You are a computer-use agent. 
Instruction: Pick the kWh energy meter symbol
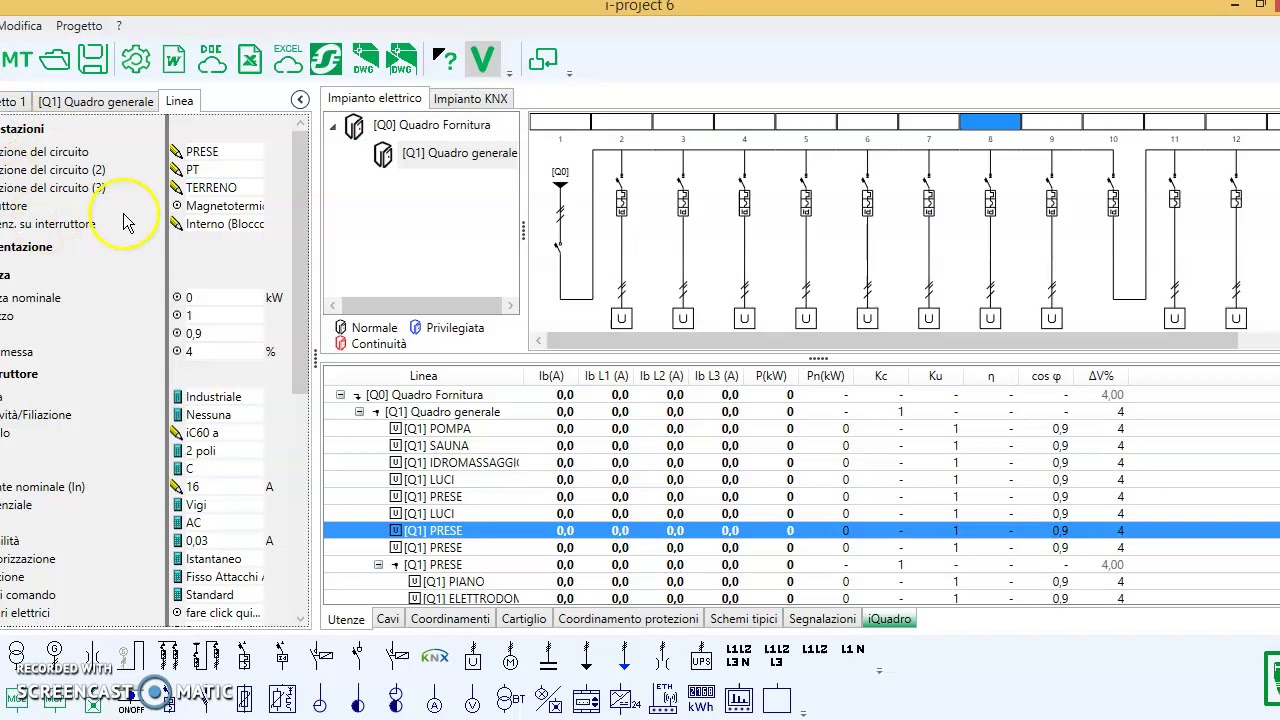point(701,699)
